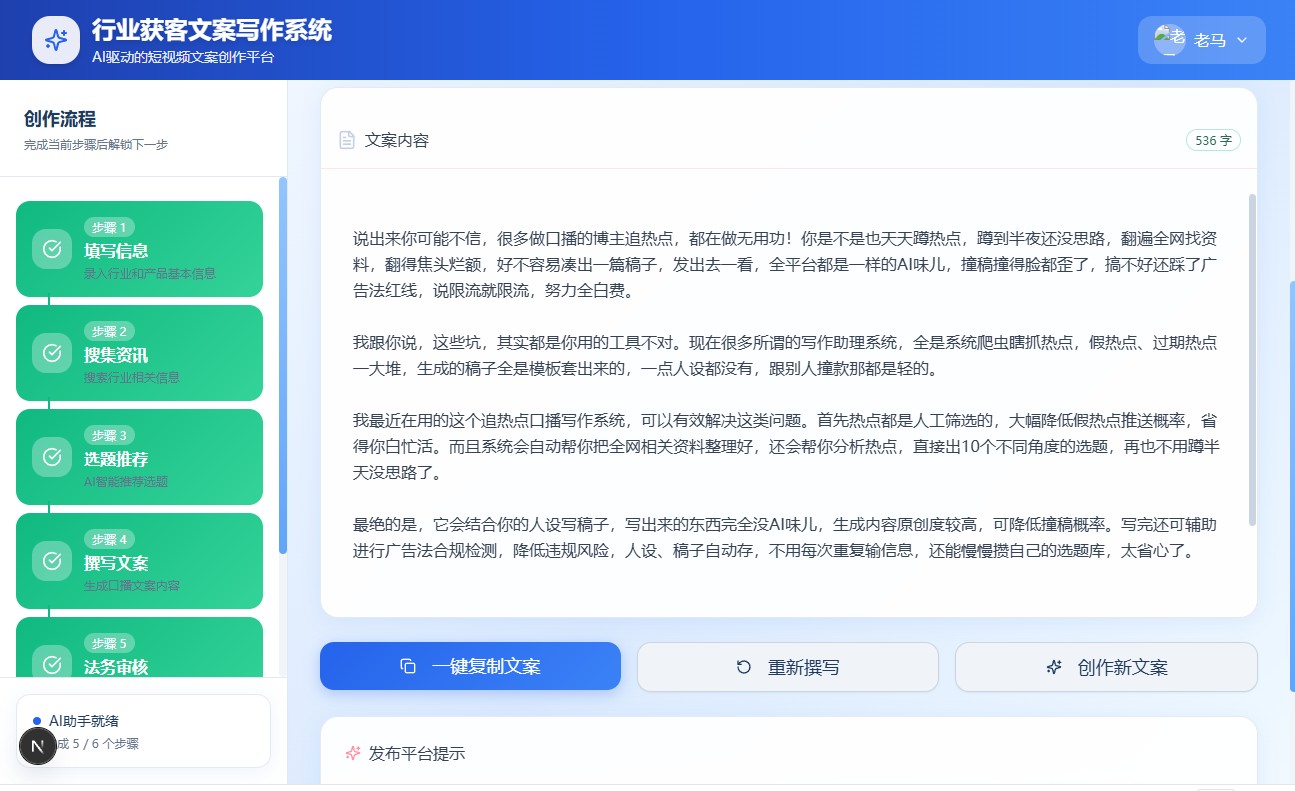Image resolution: width=1295 pixels, height=791 pixels.
Task: Click the checkmark icon for 填写信息
Action: [51, 249]
